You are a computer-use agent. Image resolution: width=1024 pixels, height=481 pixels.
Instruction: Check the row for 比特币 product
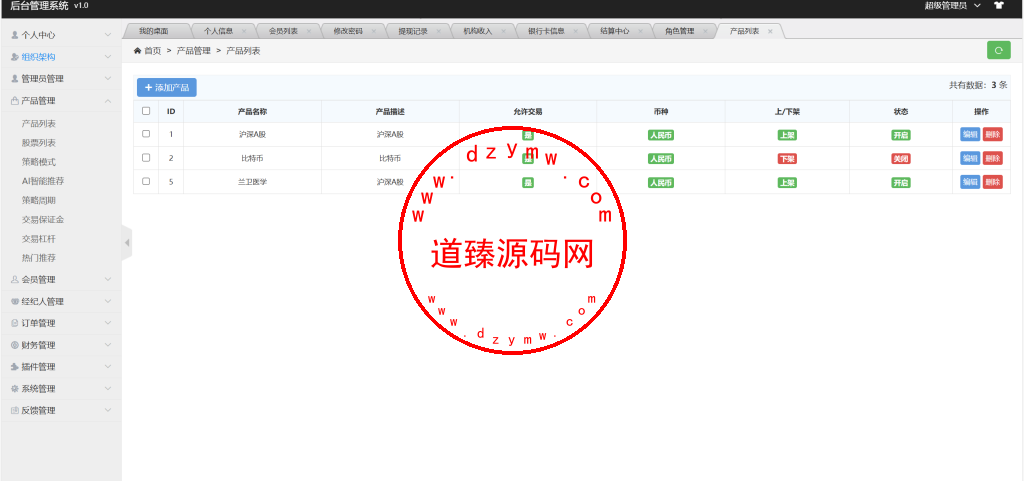[x=146, y=157]
